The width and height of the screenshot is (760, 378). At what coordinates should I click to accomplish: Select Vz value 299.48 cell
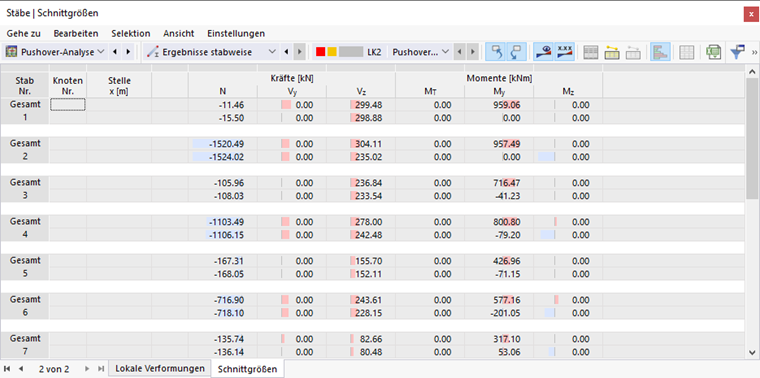click(361, 105)
